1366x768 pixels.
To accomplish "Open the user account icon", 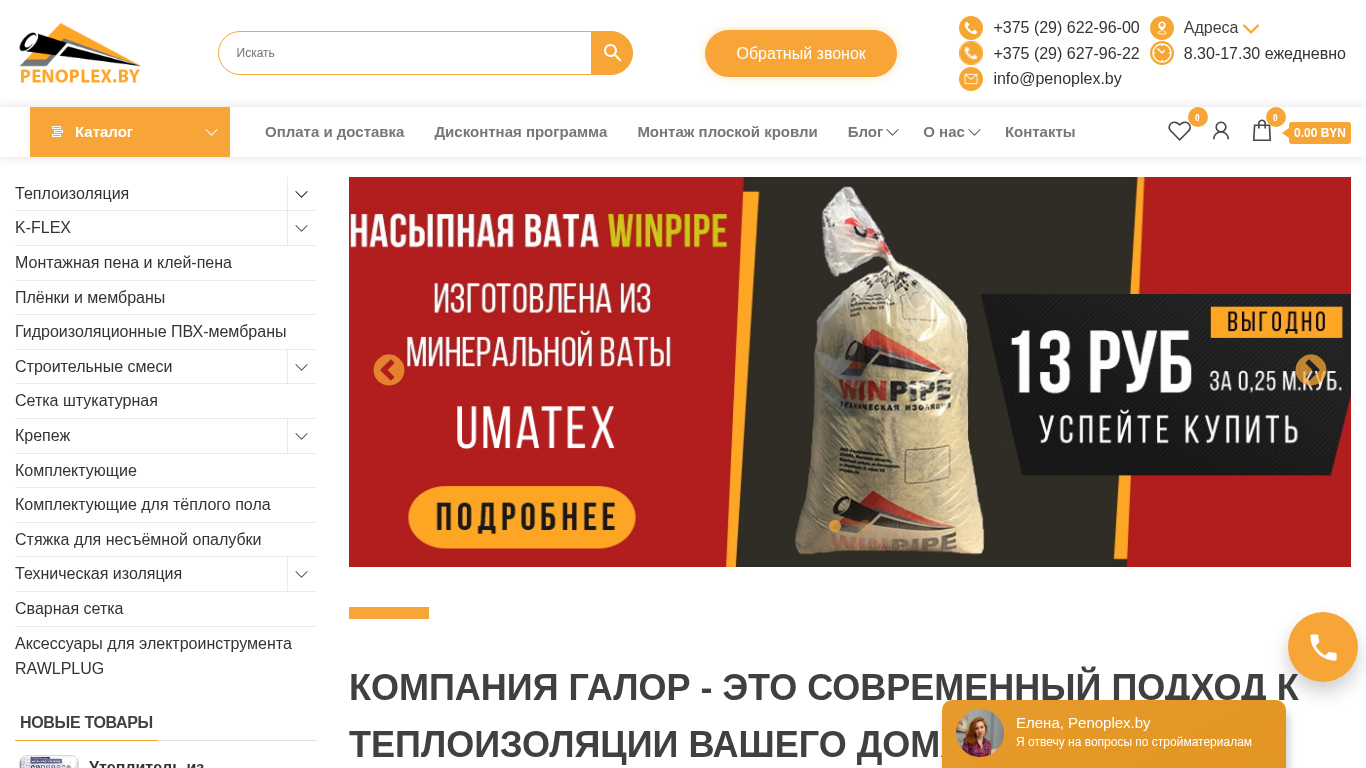I will [x=1221, y=131].
